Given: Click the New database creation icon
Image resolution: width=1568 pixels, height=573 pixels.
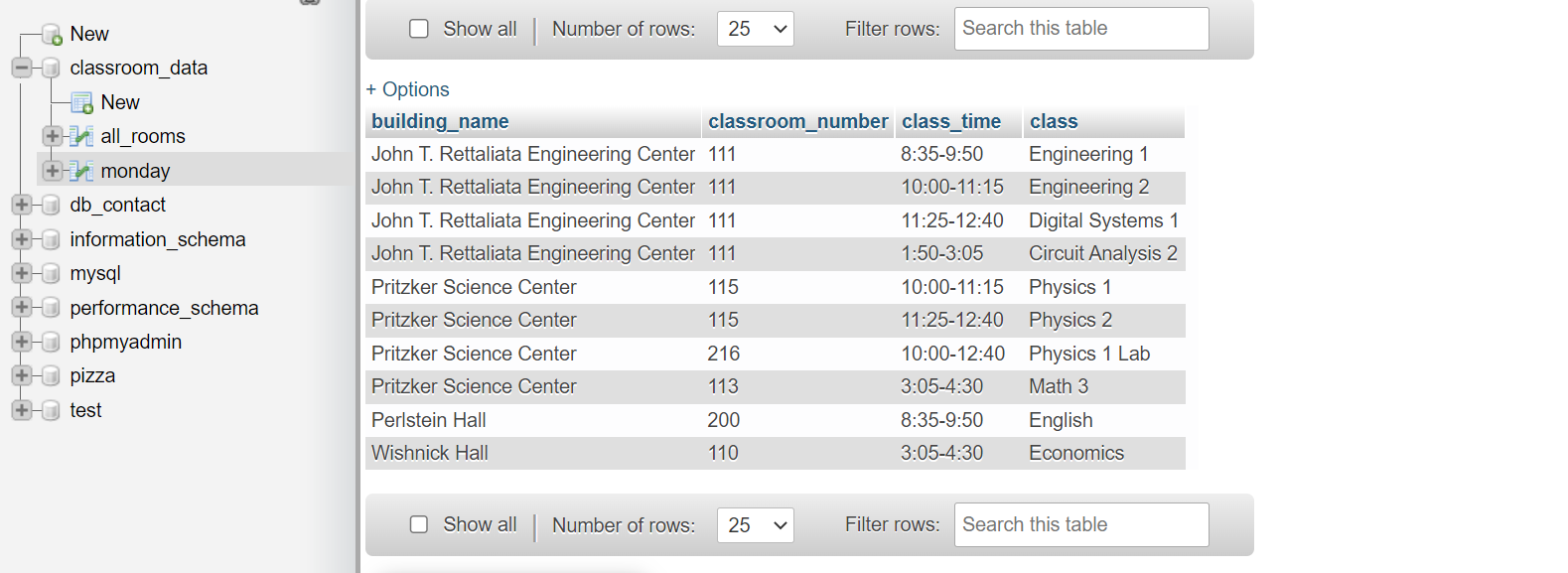Looking at the screenshot, I should 49,33.
